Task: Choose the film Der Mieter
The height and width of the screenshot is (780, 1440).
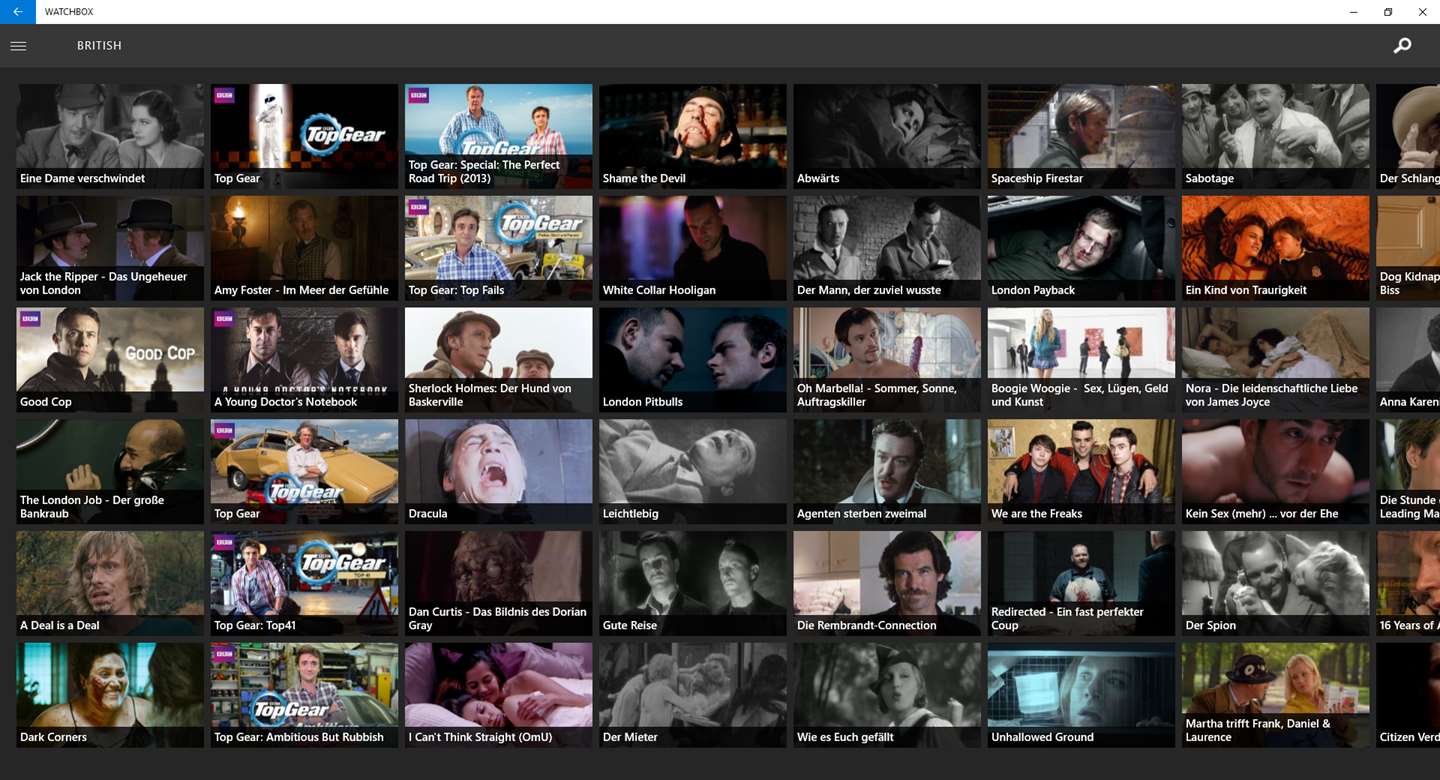Action: [692, 696]
